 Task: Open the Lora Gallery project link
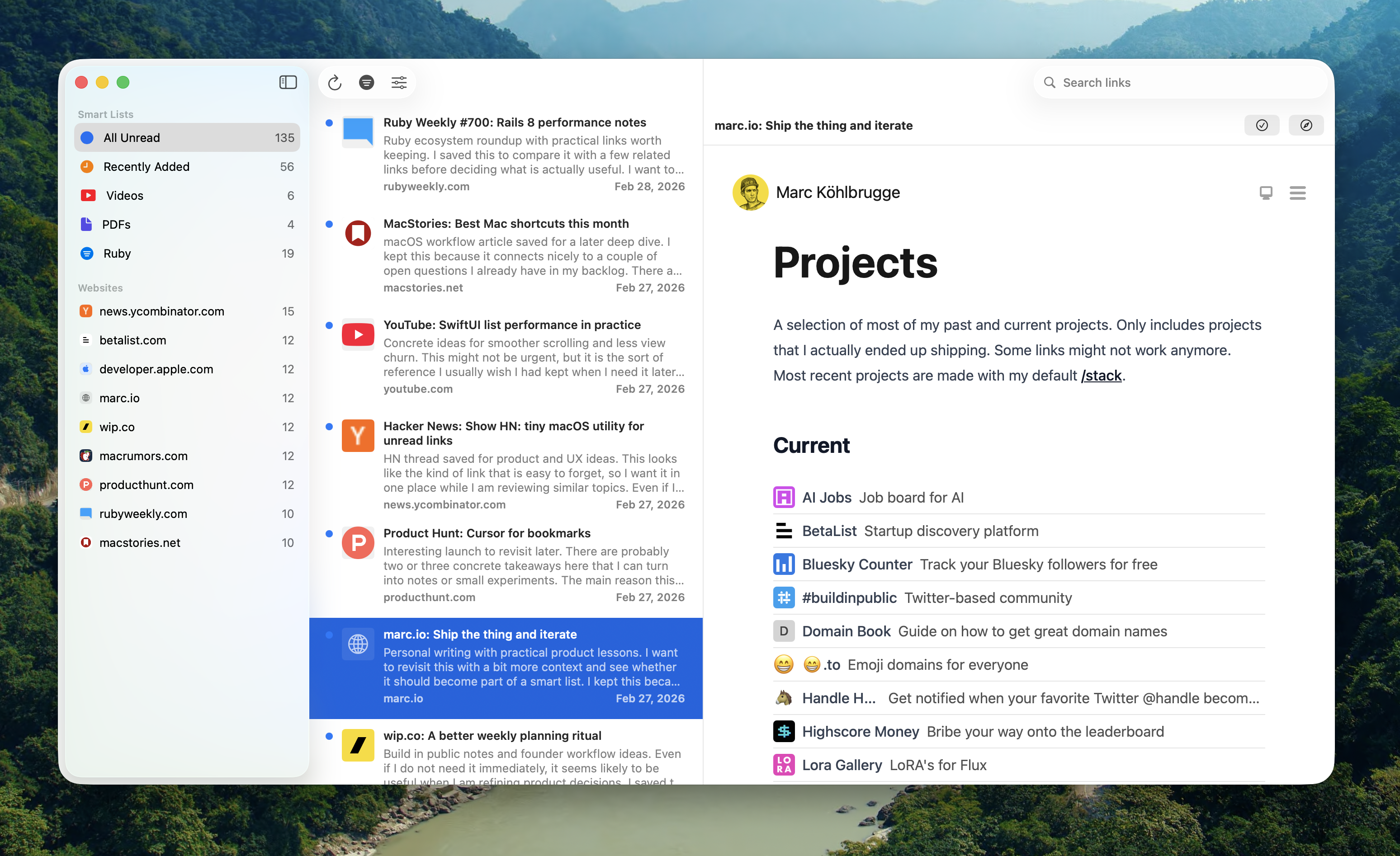842,765
